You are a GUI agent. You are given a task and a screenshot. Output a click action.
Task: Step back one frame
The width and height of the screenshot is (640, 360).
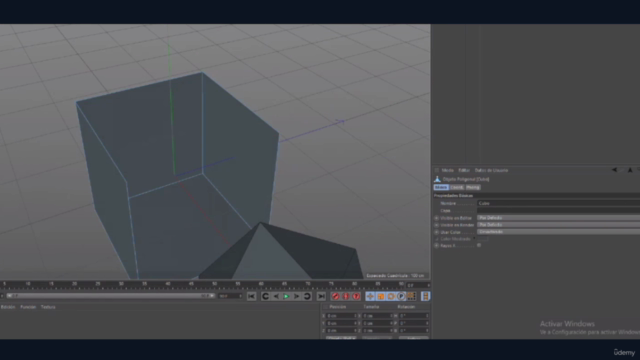point(276,296)
